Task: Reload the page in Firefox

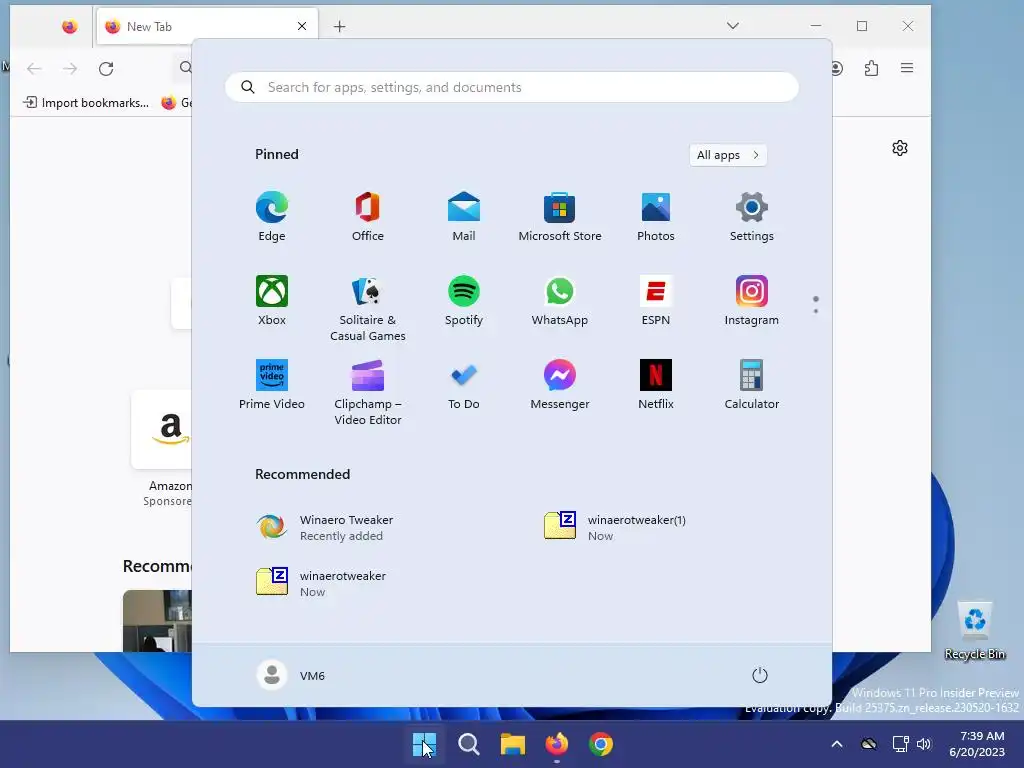Action: (x=106, y=69)
